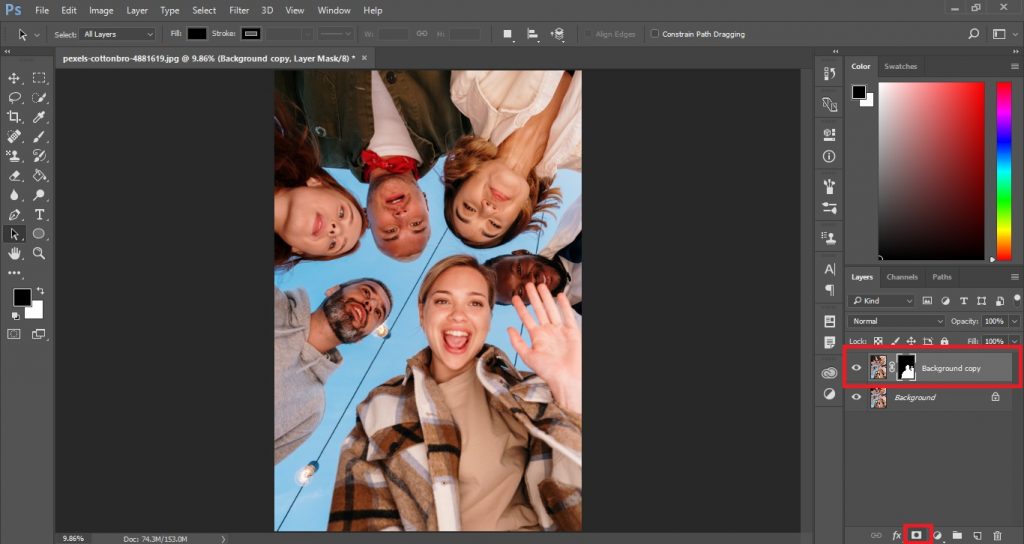Screen dimensions: 1024x544
Task: Create new fill or adjustment layer
Action: pyautogui.click(x=937, y=535)
